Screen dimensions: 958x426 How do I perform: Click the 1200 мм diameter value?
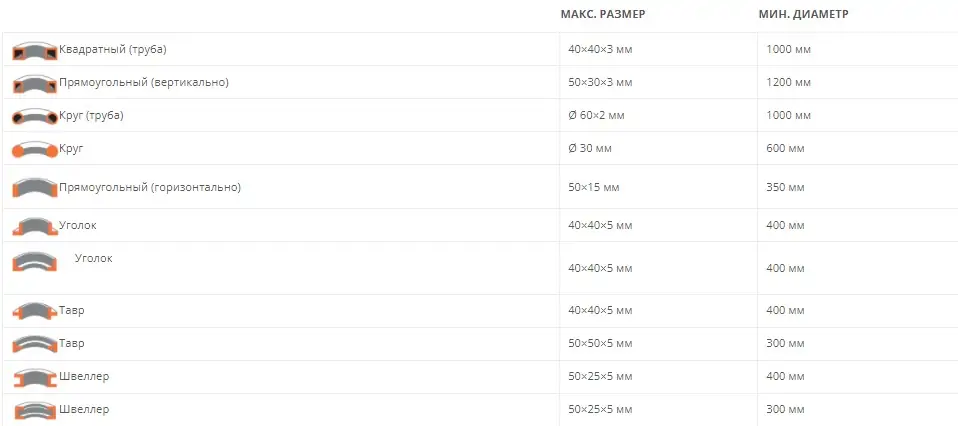click(x=787, y=83)
